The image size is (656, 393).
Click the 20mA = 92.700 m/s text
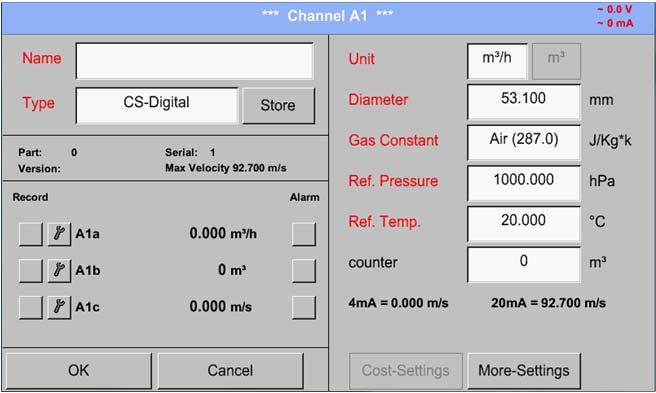pos(548,303)
